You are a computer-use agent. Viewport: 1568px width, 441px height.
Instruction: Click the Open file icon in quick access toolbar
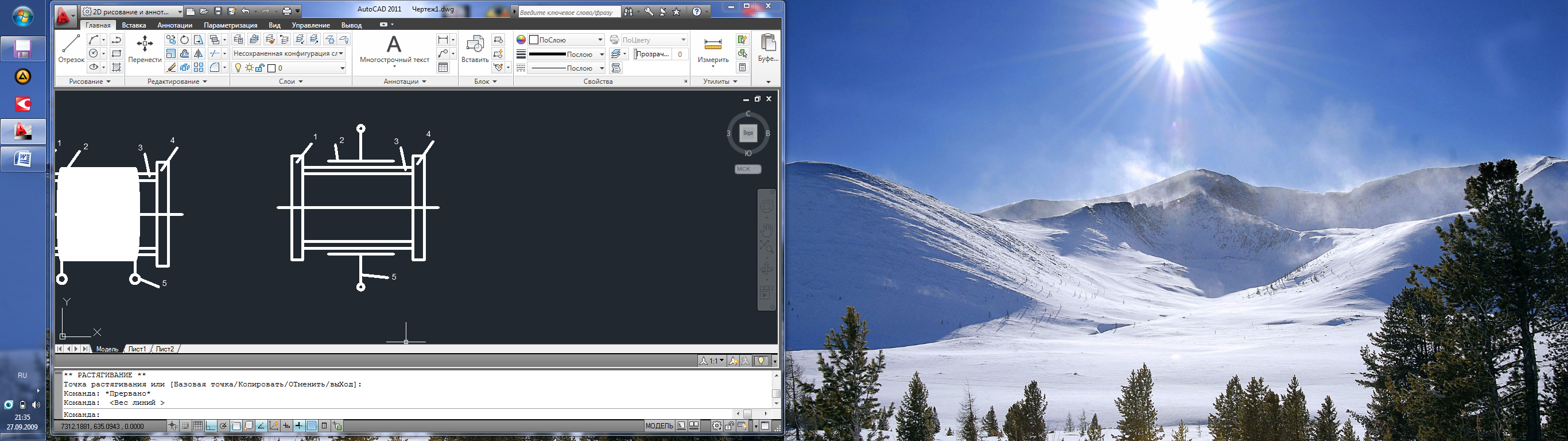coord(204,11)
